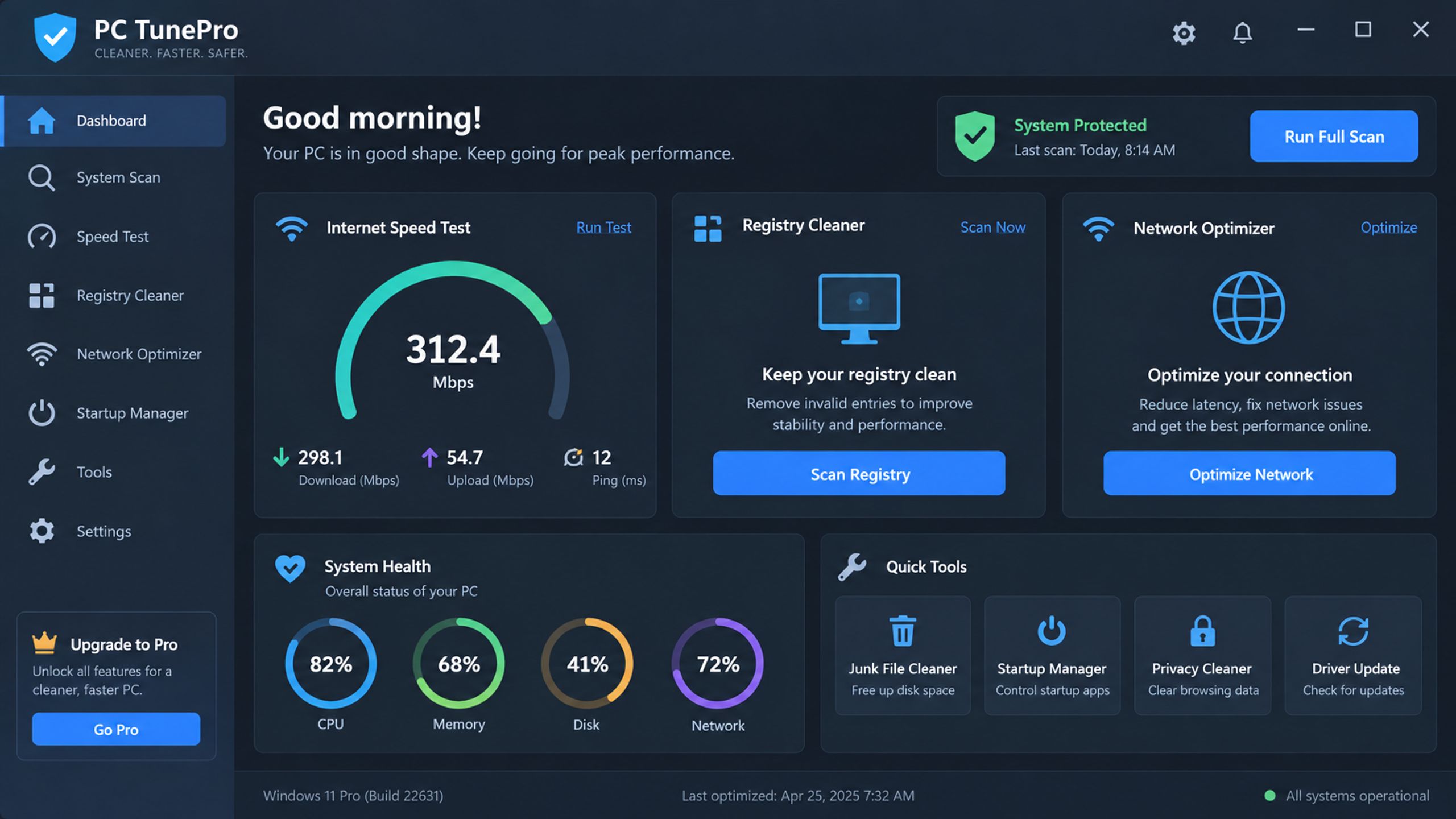Click the Disk 41% ring gauge
The width and height of the screenshot is (1456, 819).
click(x=587, y=663)
